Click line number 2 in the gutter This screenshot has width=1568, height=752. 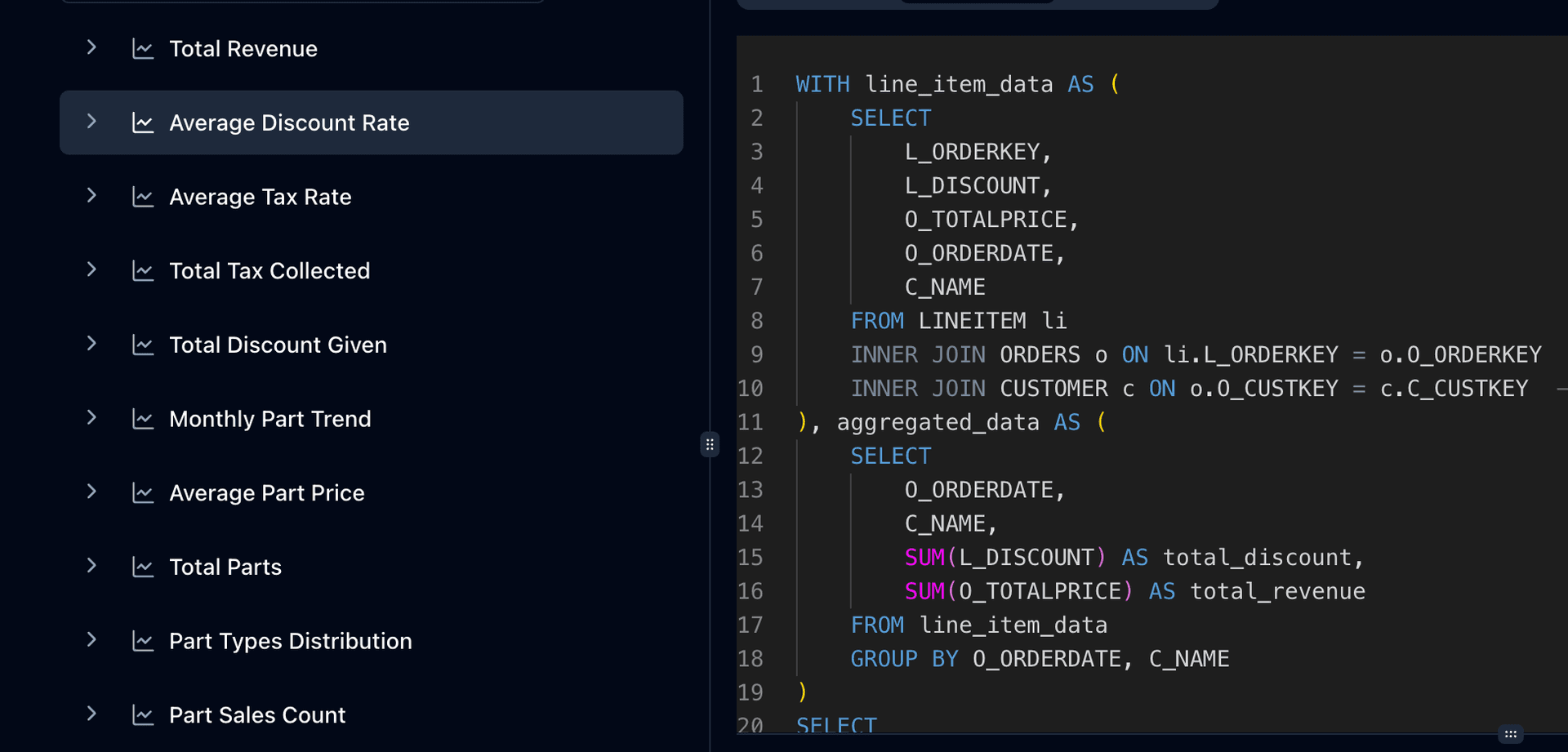757,118
